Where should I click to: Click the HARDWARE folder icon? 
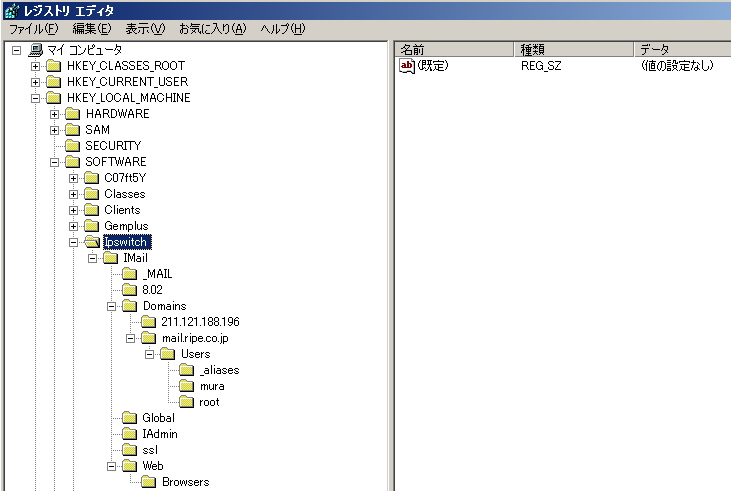tap(73, 114)
